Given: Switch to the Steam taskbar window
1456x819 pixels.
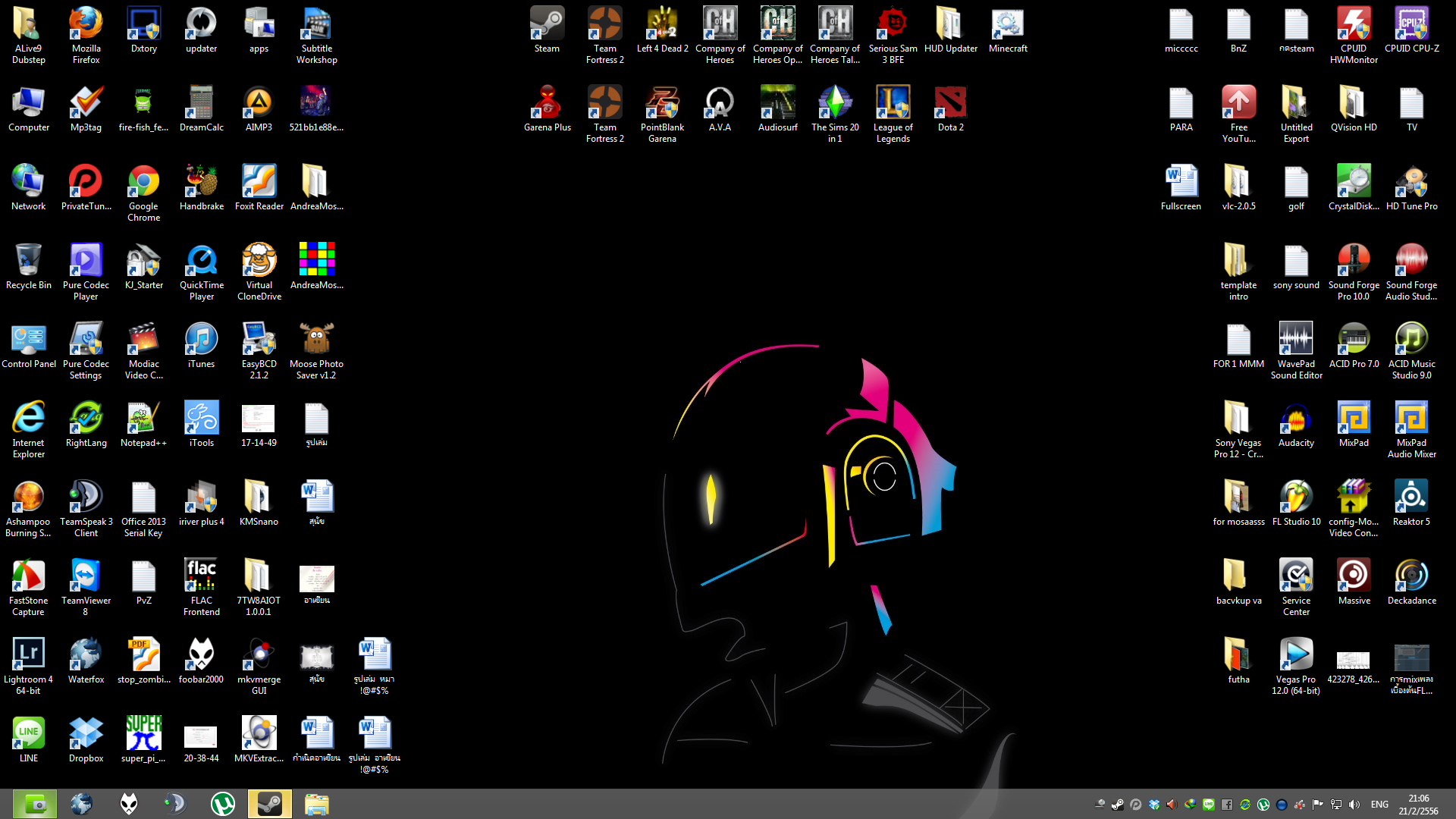Looking at the screenshot, I should click(x=269, y=804).
